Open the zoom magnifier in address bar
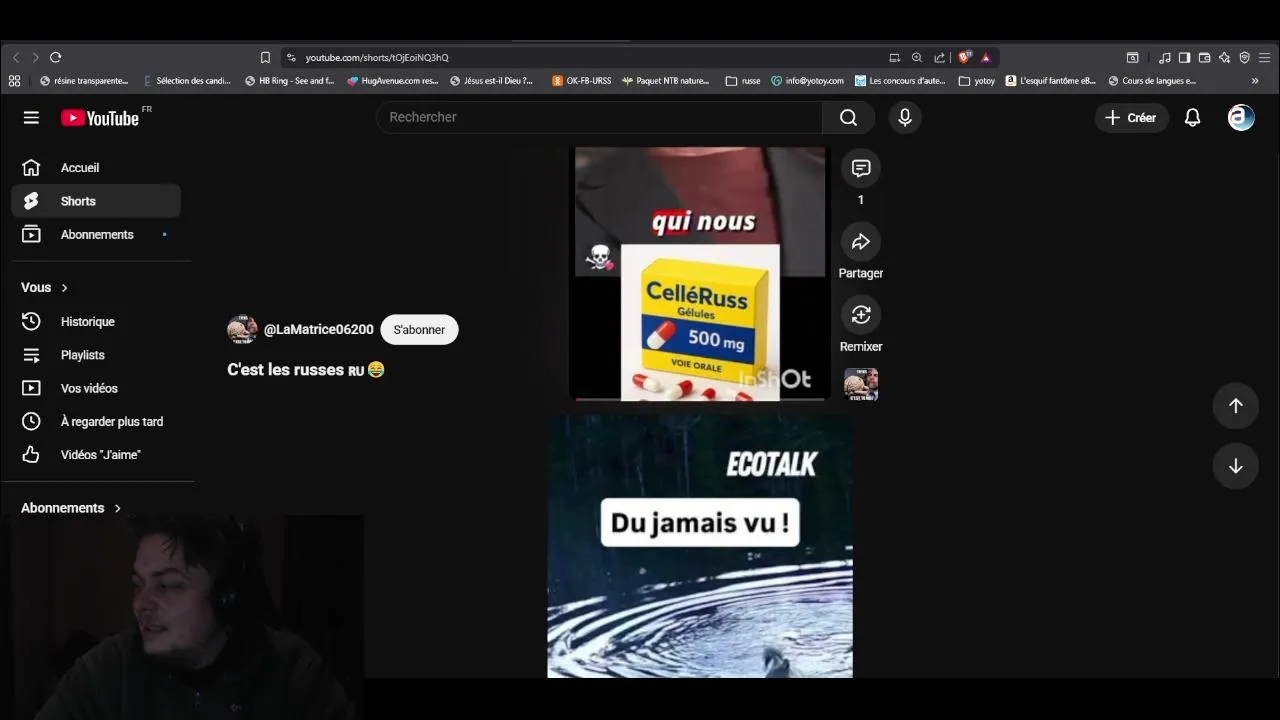The height and width of the screenshot is (720, 1280). click(917, 58)
